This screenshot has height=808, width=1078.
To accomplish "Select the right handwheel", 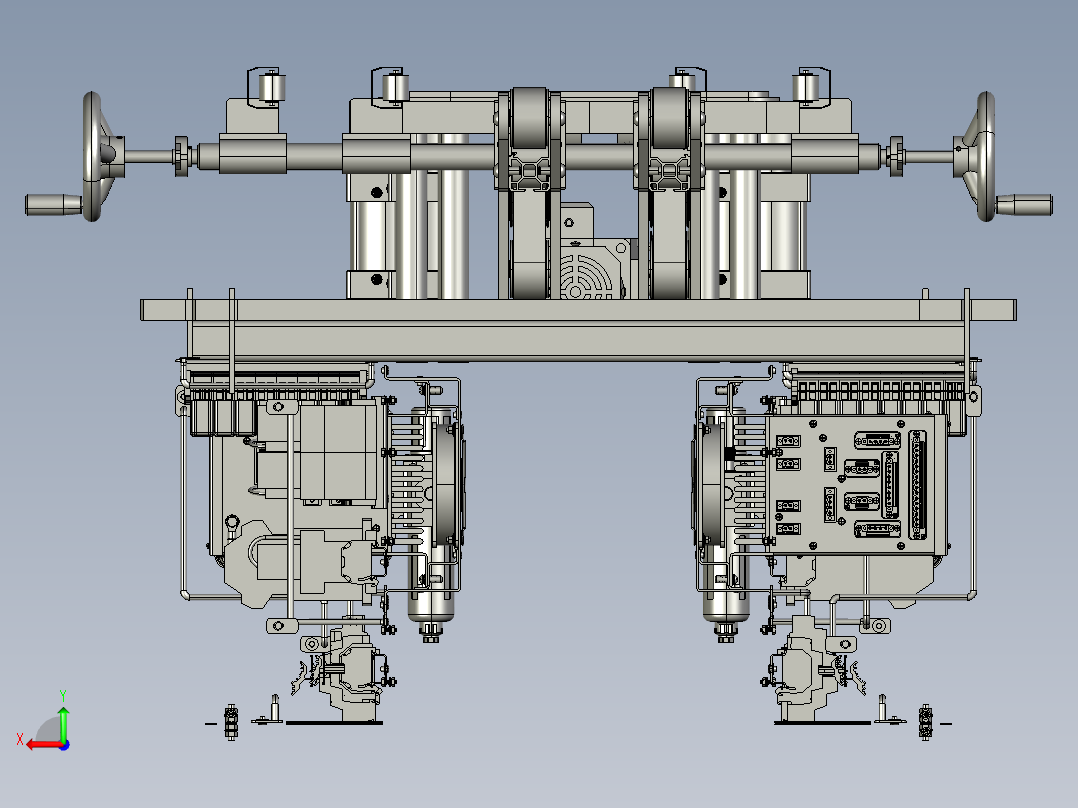I will coord(982,156).
